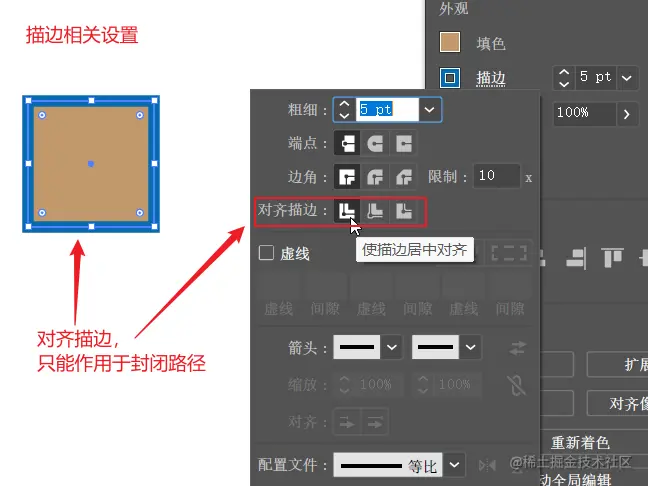
Task: Choose the miter join corner icon
Action: point(347,177)
